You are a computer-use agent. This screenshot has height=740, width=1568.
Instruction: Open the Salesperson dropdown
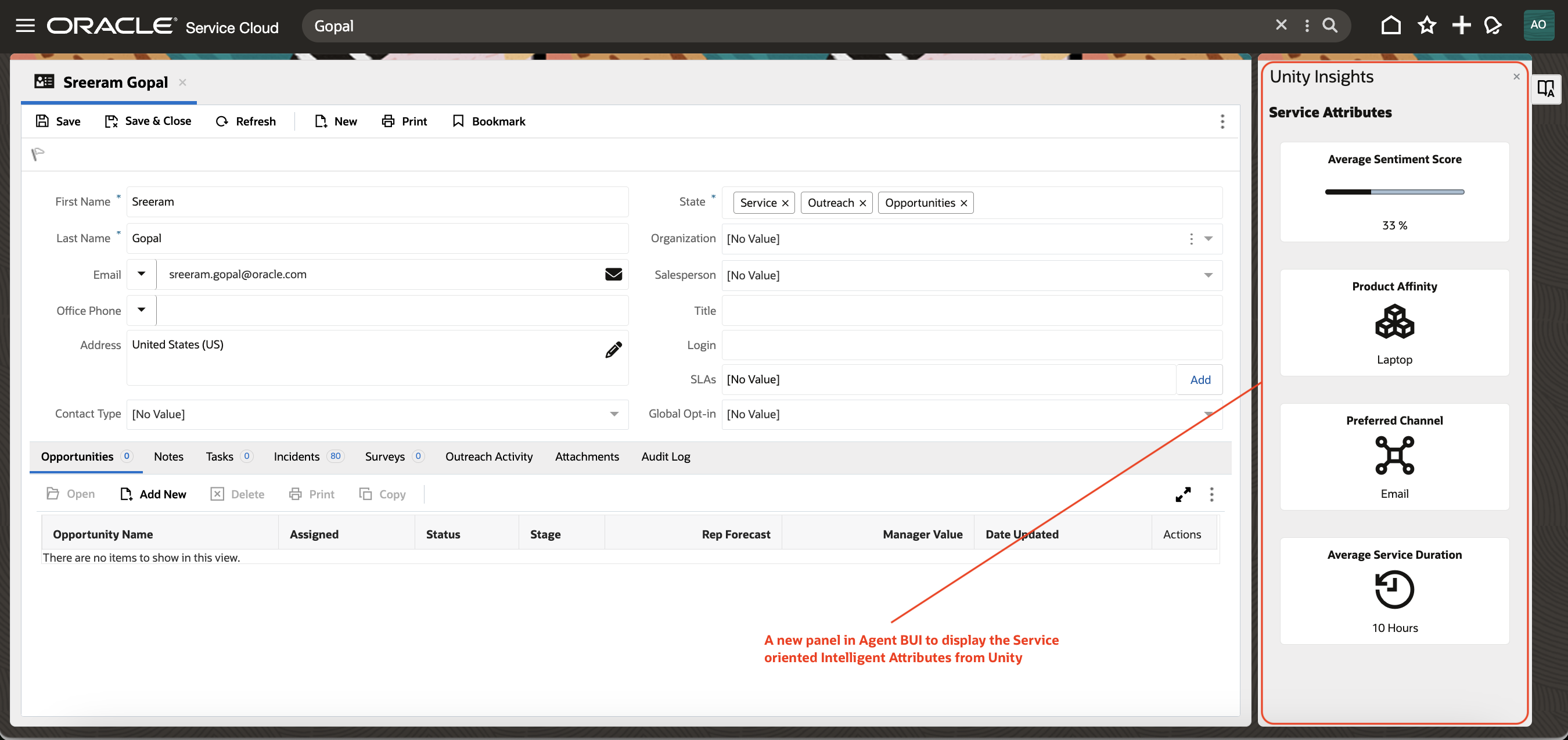(x=1208, y=275)
